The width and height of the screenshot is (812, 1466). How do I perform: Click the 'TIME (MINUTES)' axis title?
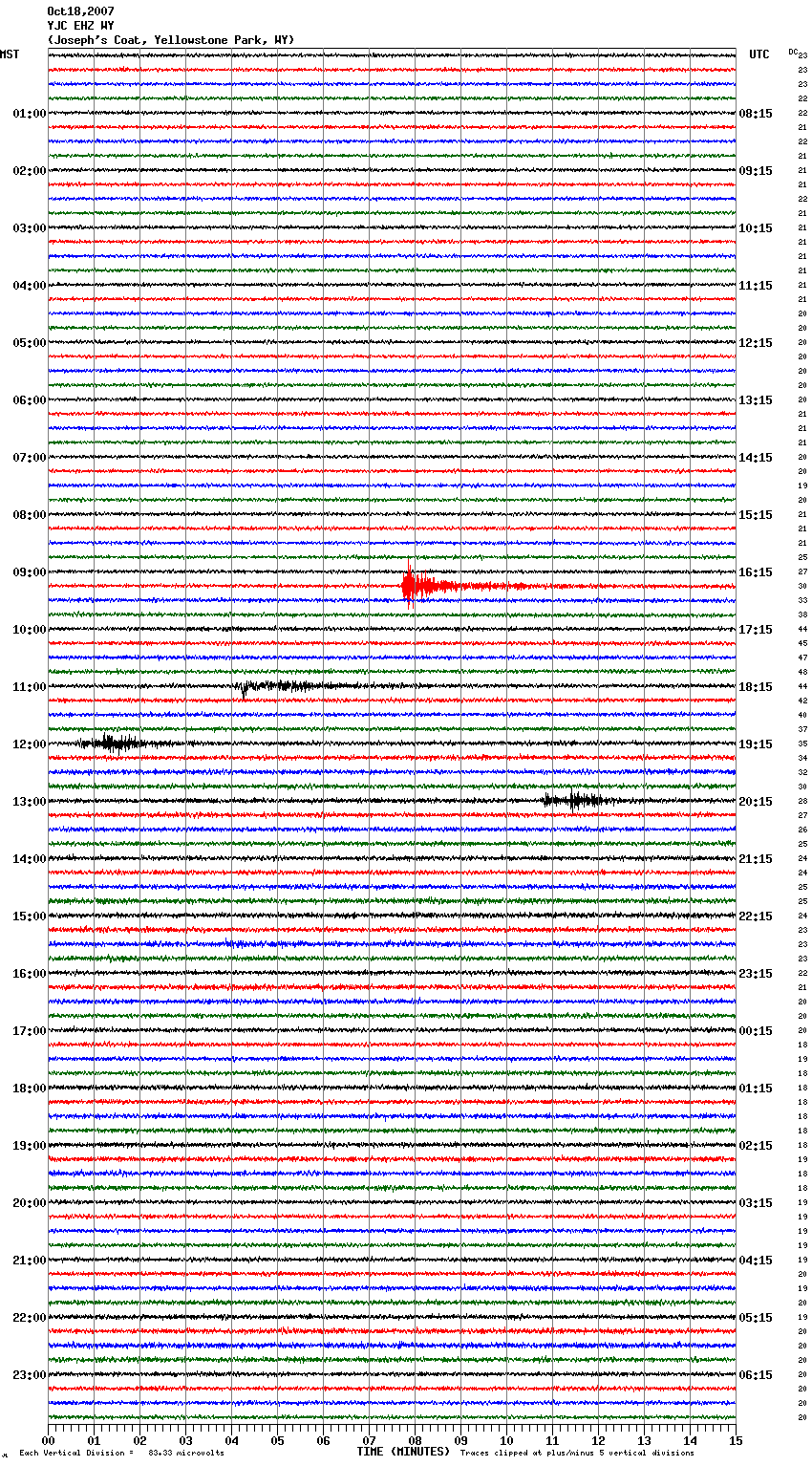(403, 1452)
